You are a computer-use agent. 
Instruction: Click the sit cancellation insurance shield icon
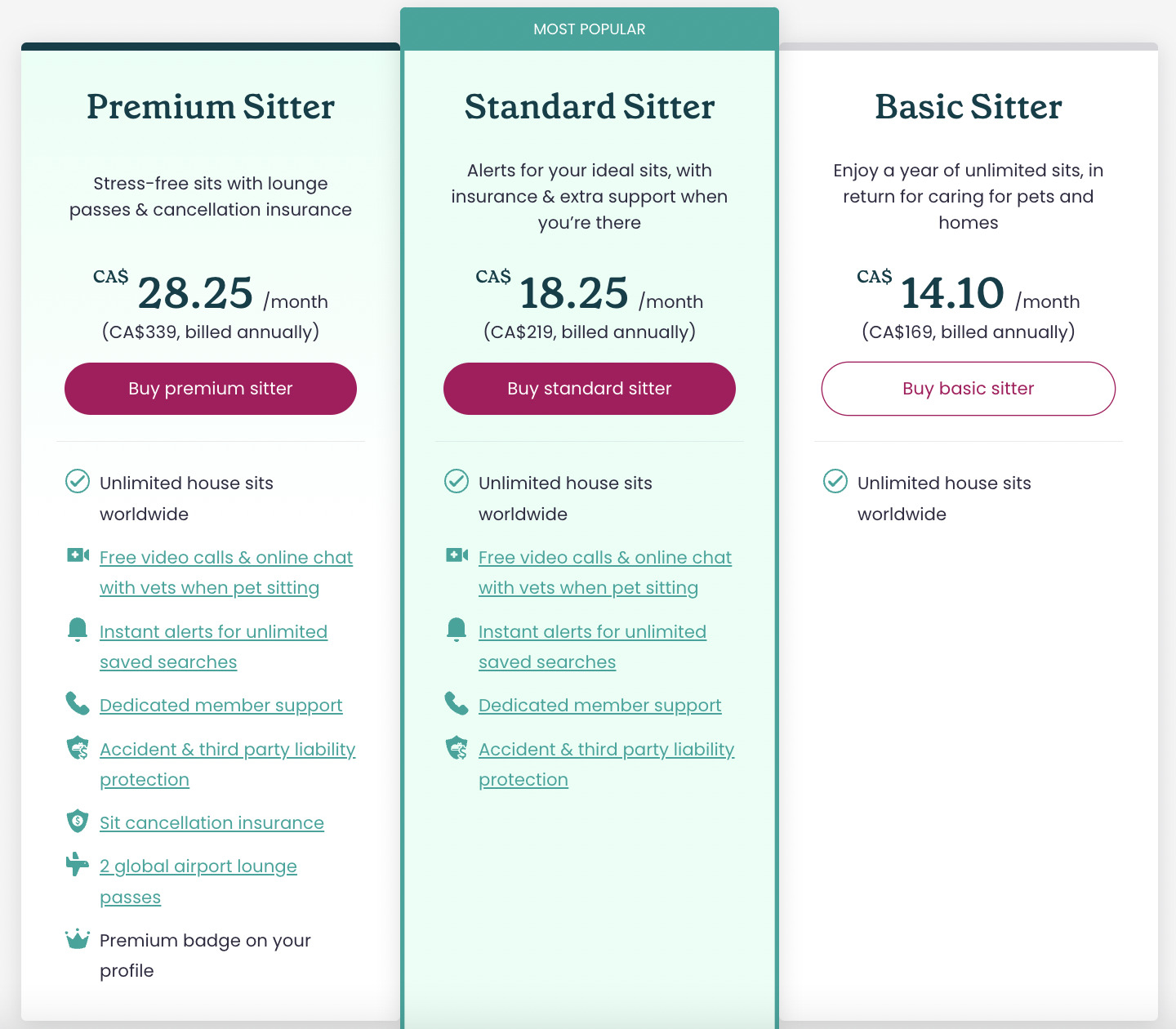pos(78,821)
